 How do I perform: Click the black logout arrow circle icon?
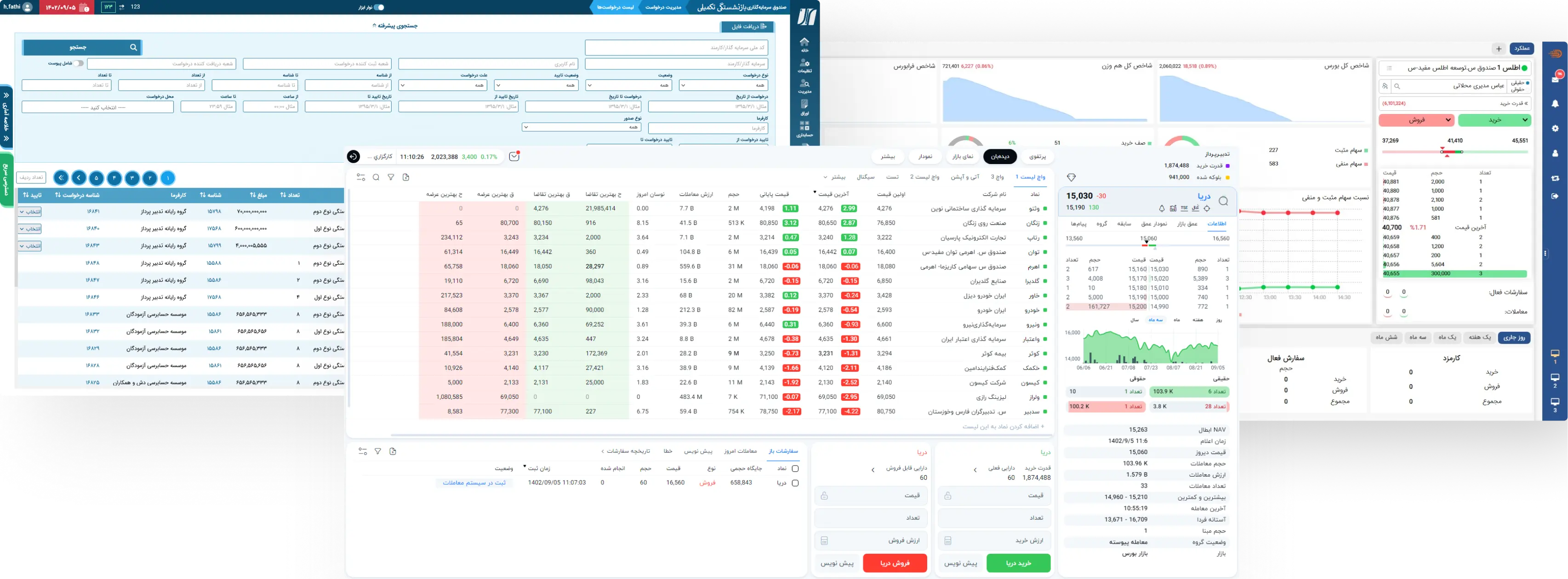(353, 156)
